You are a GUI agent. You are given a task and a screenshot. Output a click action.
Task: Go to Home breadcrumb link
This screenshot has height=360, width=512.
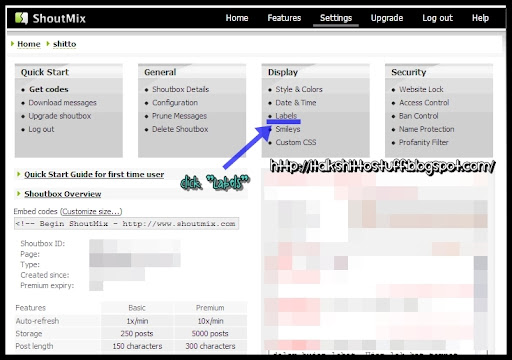29,44
